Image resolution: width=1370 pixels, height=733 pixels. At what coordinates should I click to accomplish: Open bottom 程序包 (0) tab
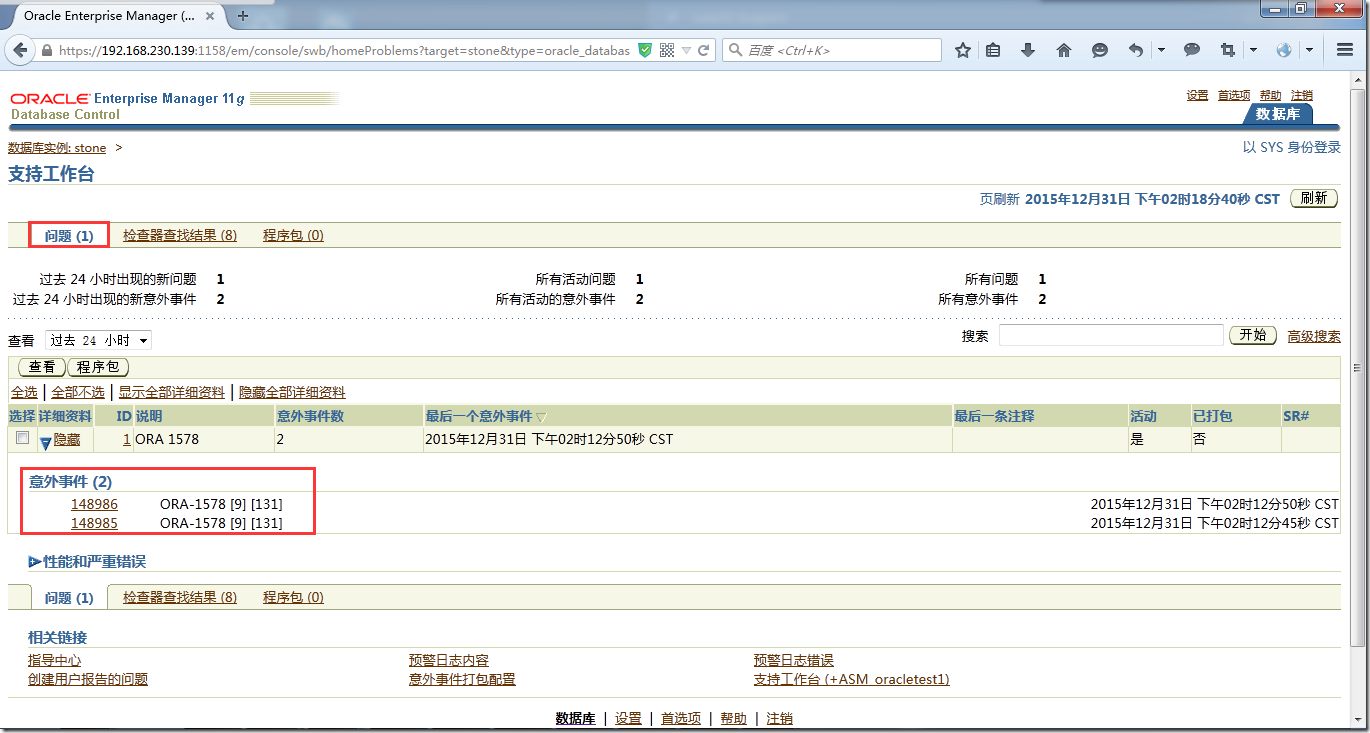(x=293, y=597)
